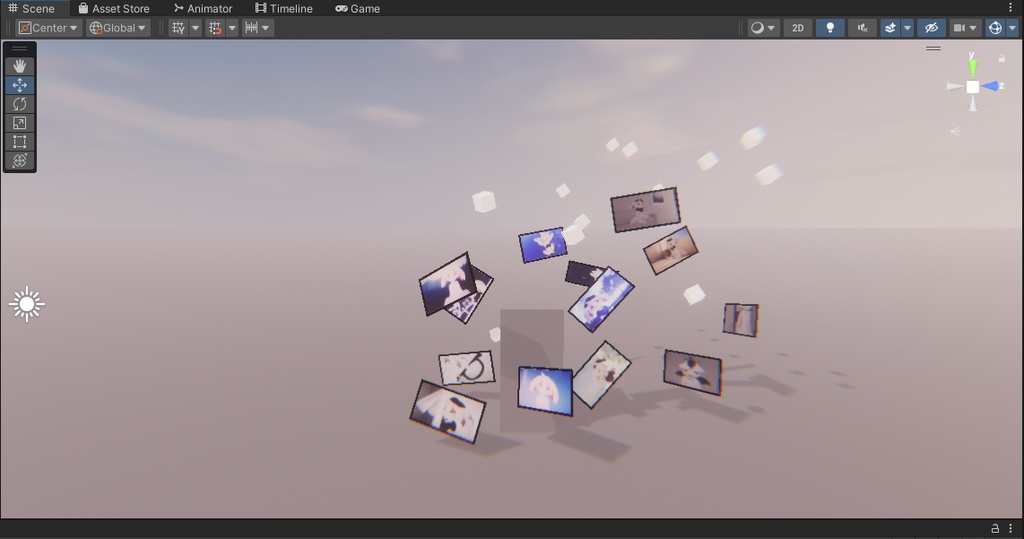Select the Move tool
The height and width of the screenshot is (539, 1024).
(x=20, y=85)
